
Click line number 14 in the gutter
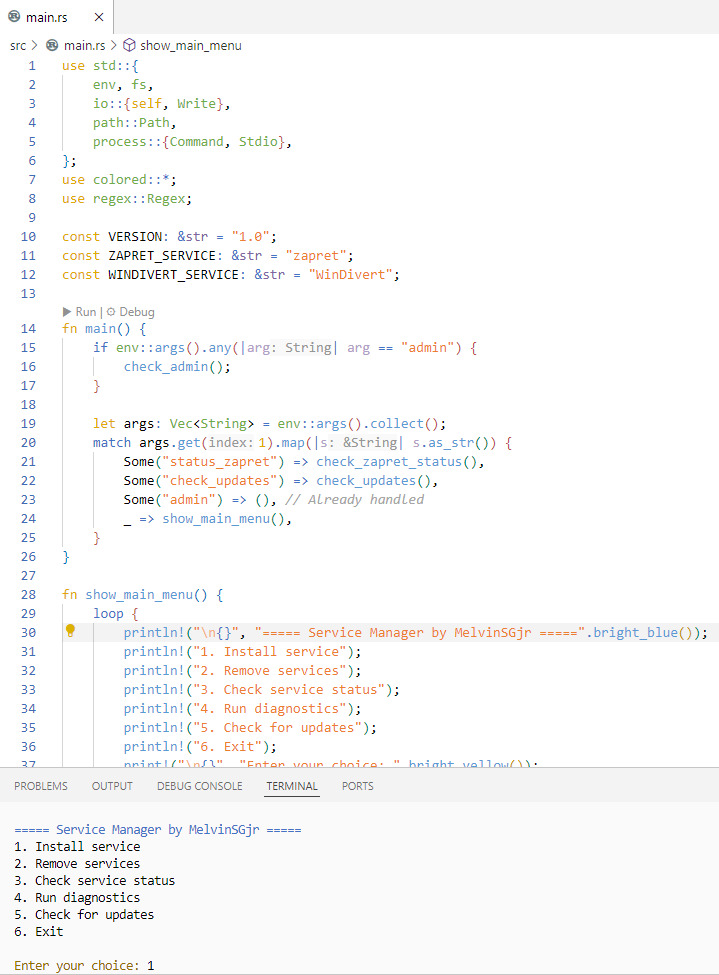[x=28, y=329]
